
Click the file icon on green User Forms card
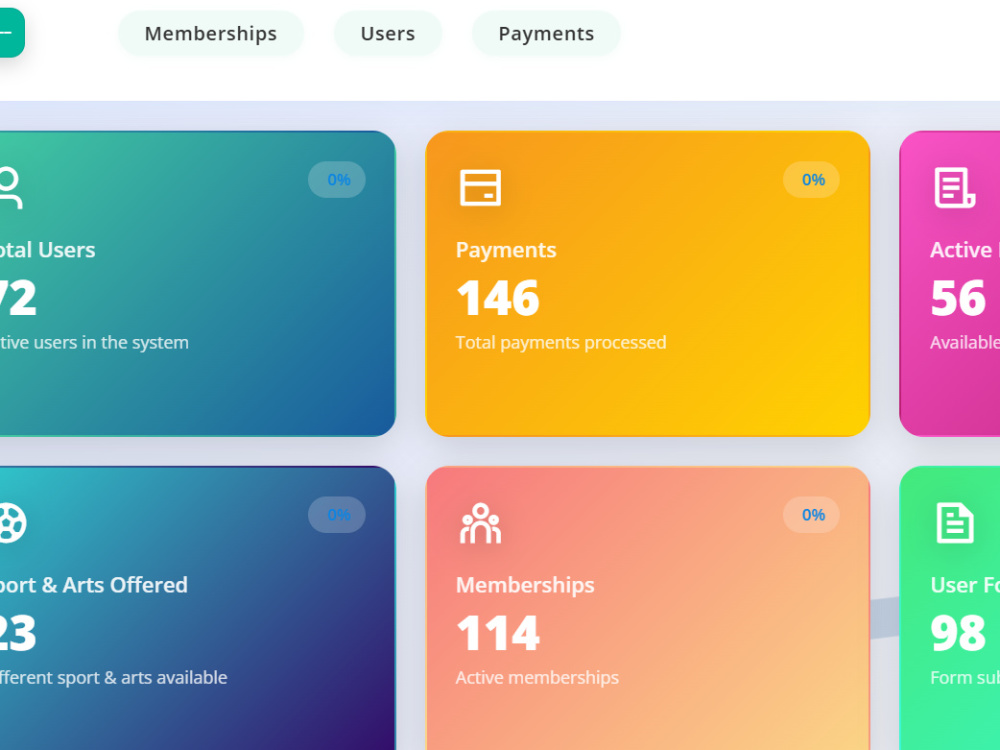pyautogui.click(x=955, y=523)
